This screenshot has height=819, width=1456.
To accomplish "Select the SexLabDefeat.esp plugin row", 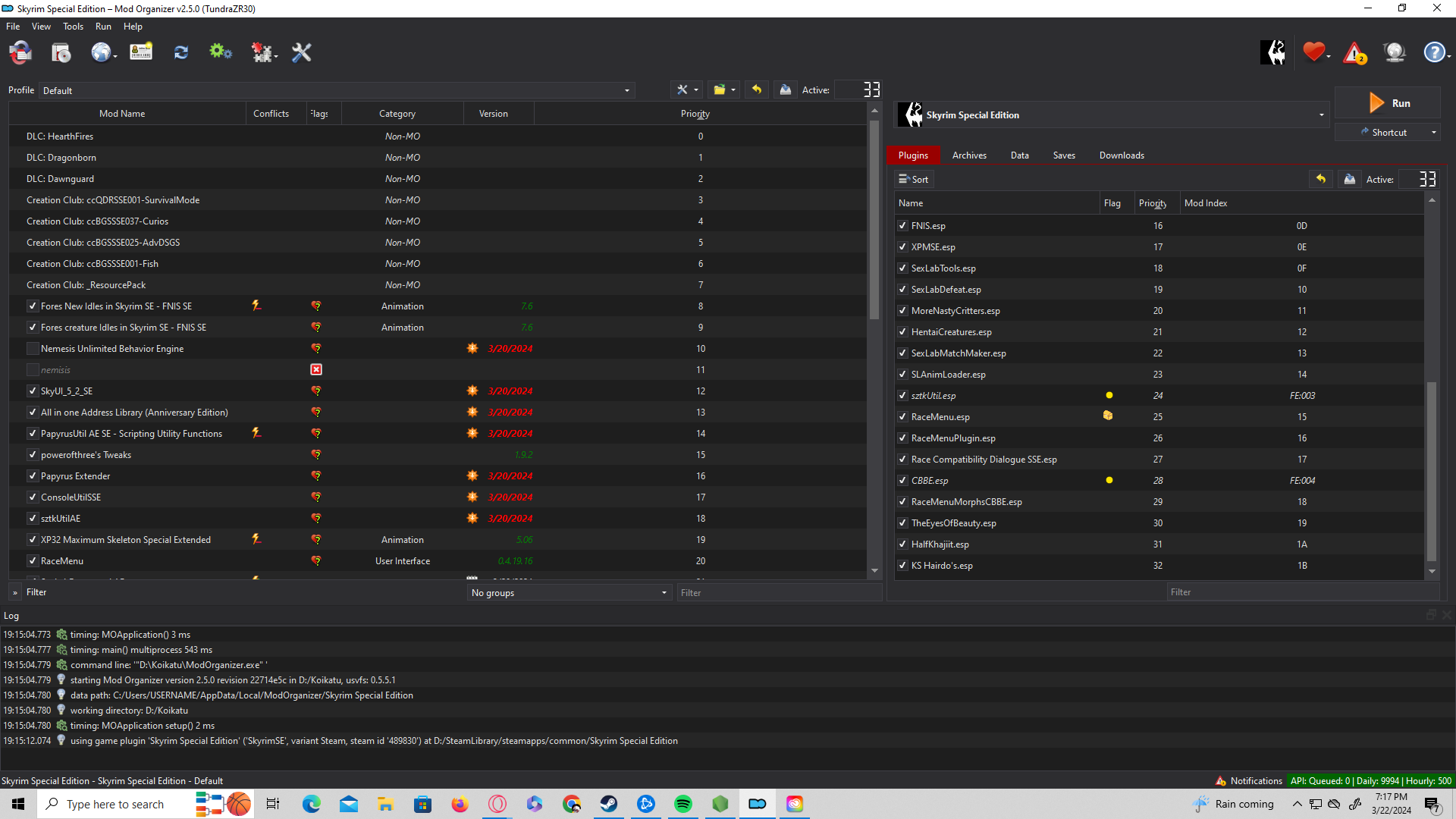I will click(1159, 289).
